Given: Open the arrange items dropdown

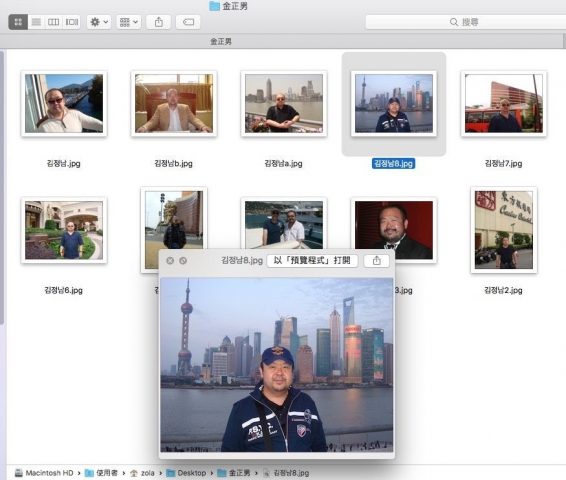Looking at the screenshot, I should pos(129,22).
